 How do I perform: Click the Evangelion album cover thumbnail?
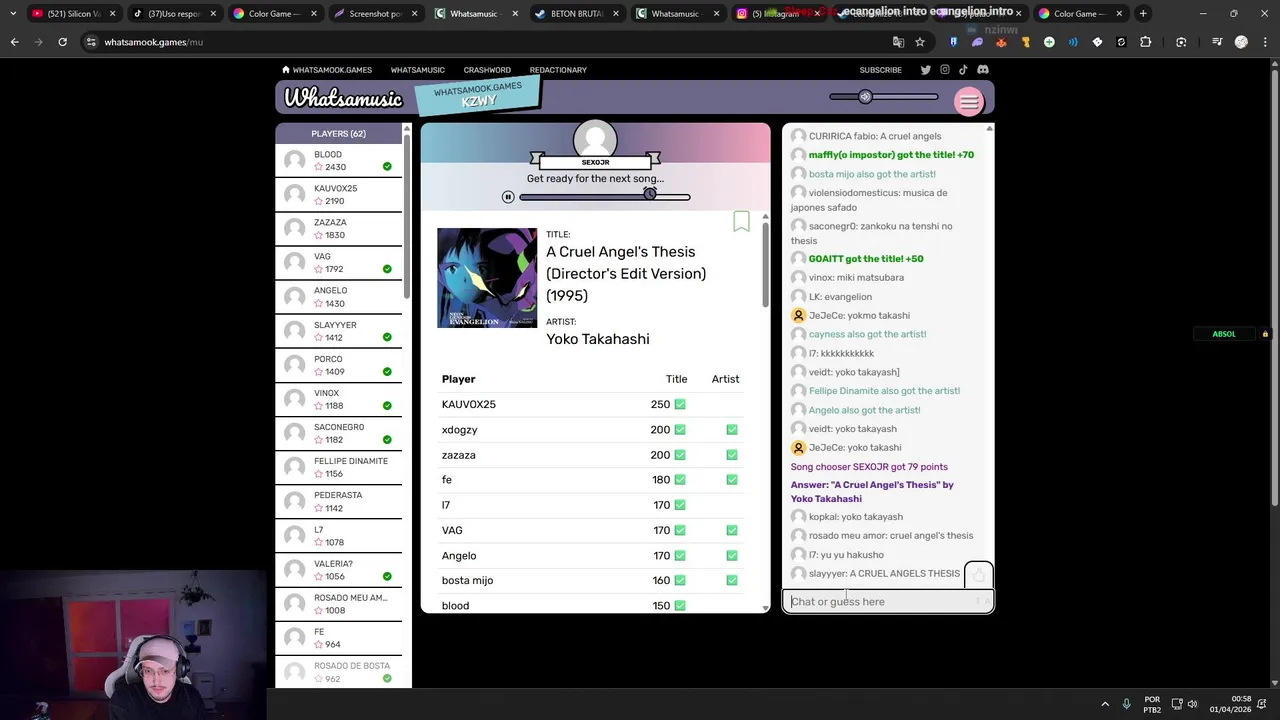tap(487, 278)
